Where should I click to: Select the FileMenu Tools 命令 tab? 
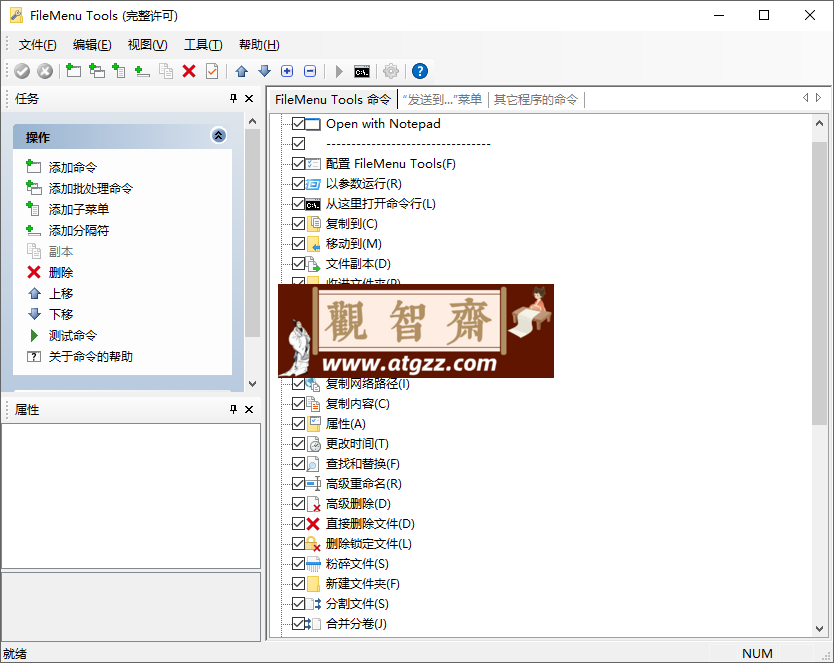click(x=333, y=99)
